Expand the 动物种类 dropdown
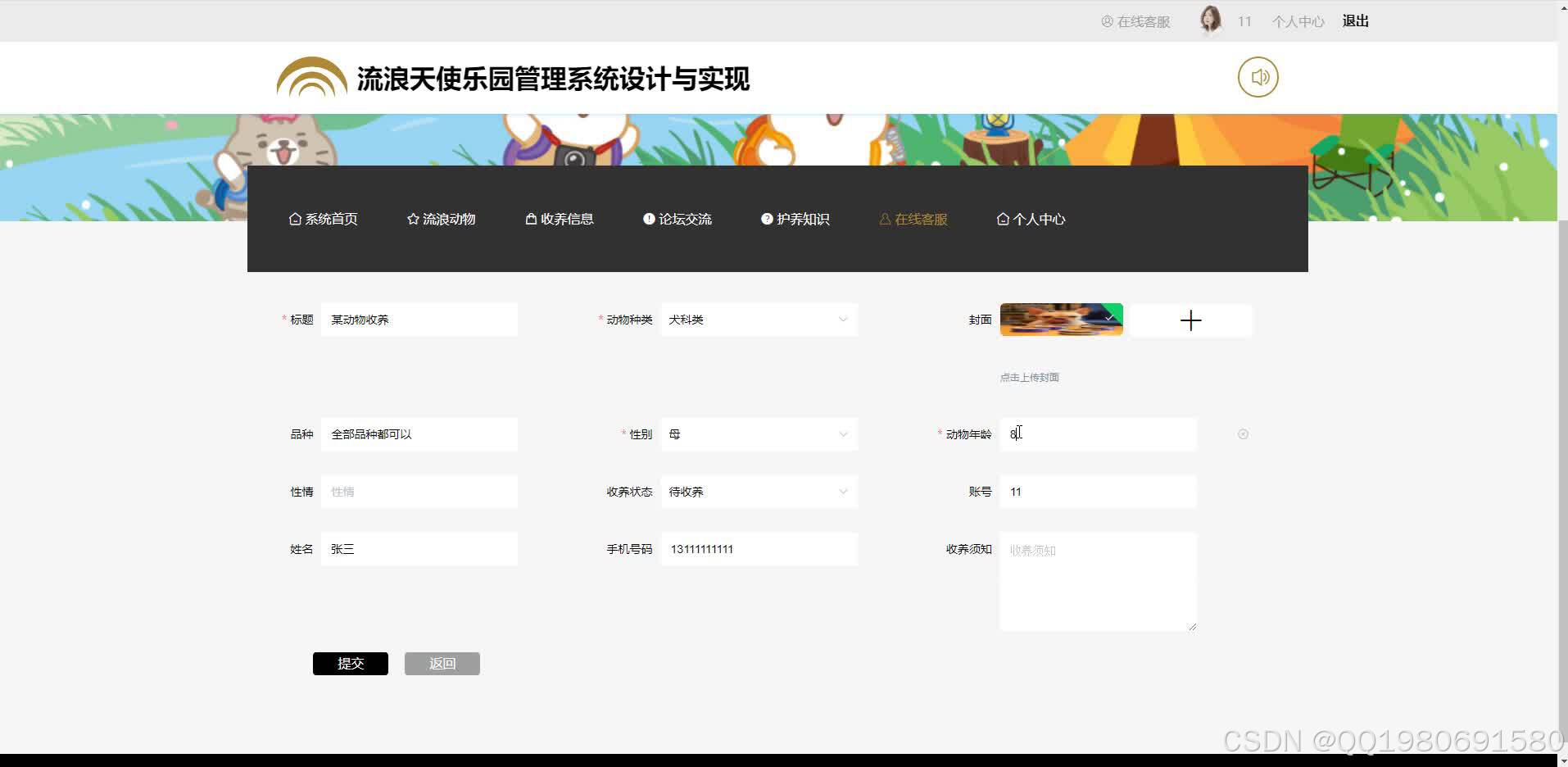The width and height of the screenshot is (1568, 767). tap(842, 320)
